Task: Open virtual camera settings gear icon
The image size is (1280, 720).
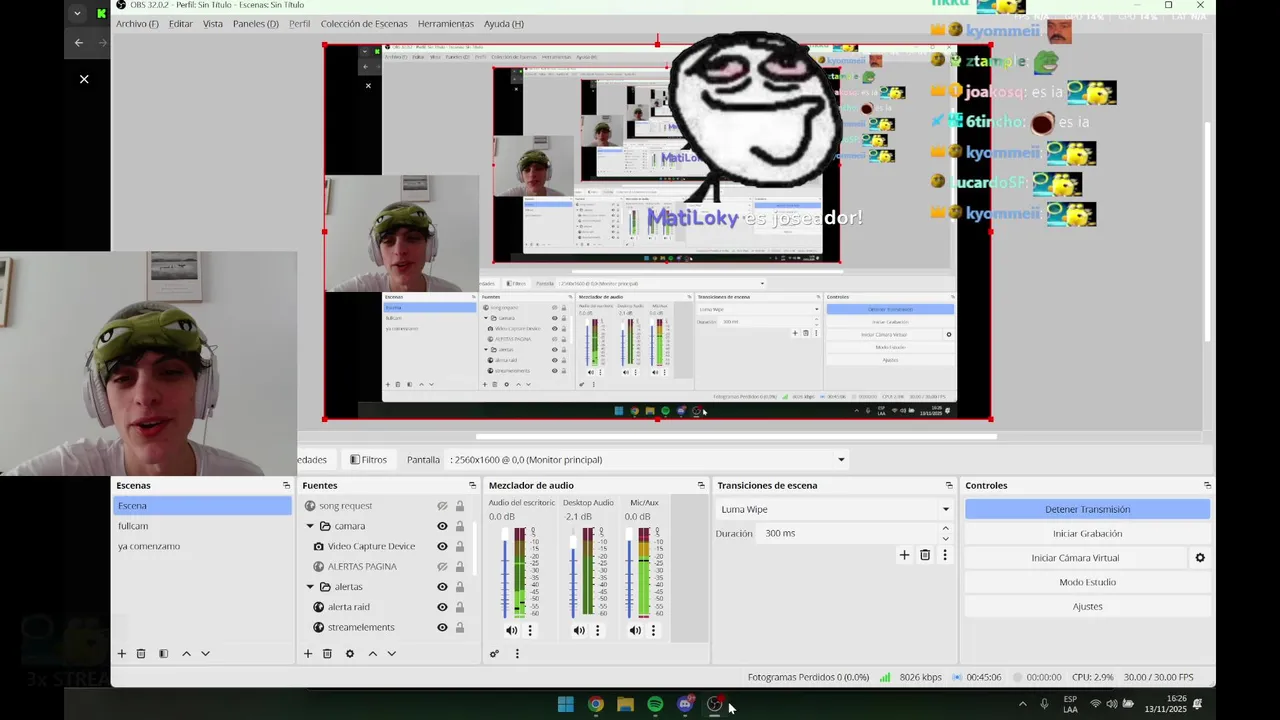Action: click(1200, 558)
